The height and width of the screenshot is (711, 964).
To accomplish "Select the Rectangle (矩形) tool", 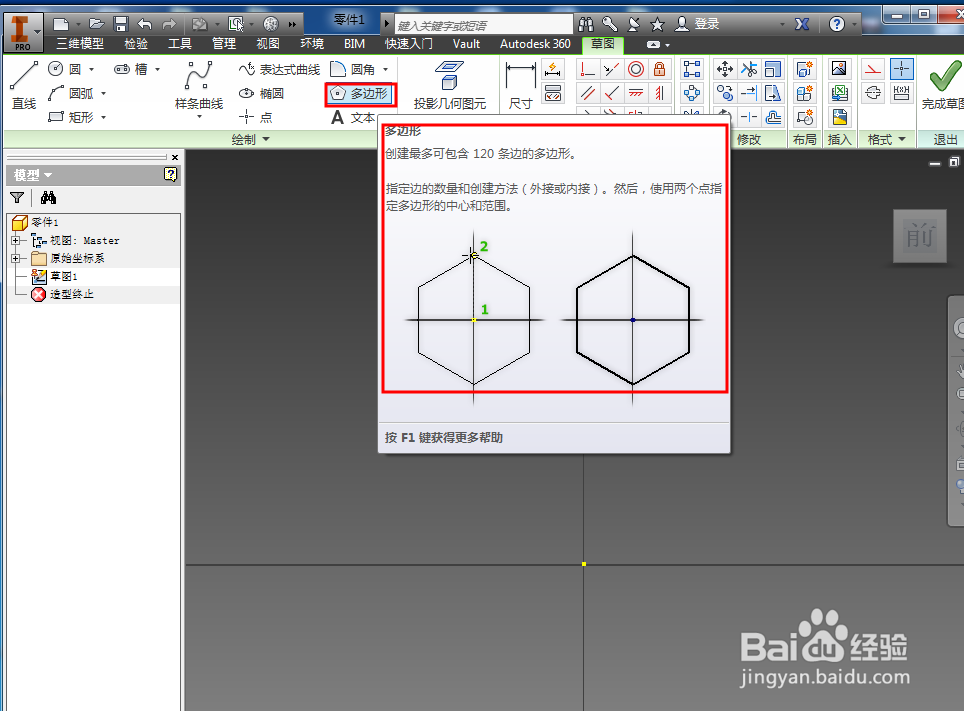I will coord(71,116).
